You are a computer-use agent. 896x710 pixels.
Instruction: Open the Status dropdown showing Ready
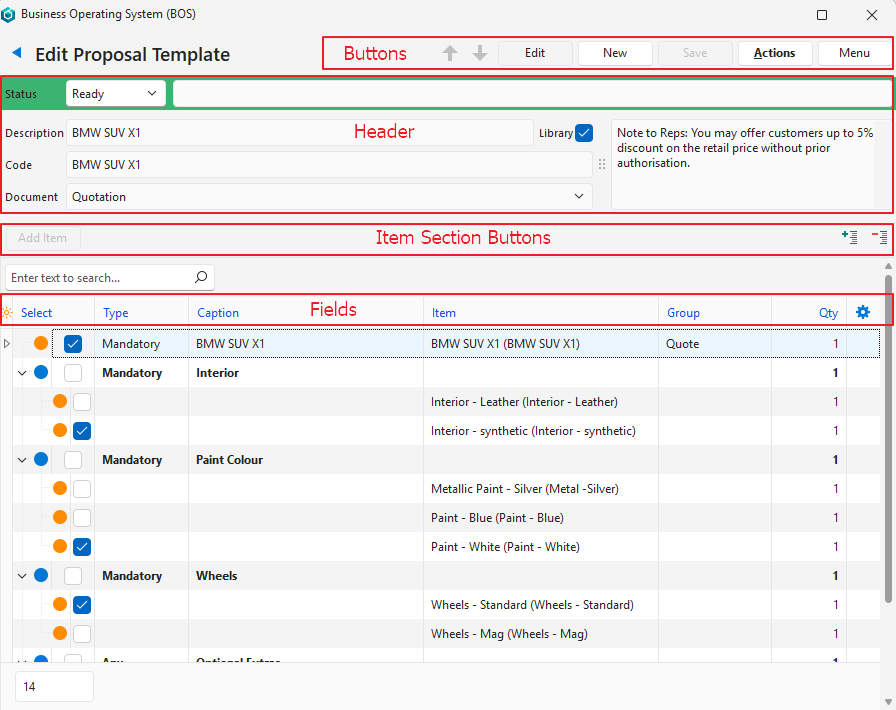click(115, 93)
